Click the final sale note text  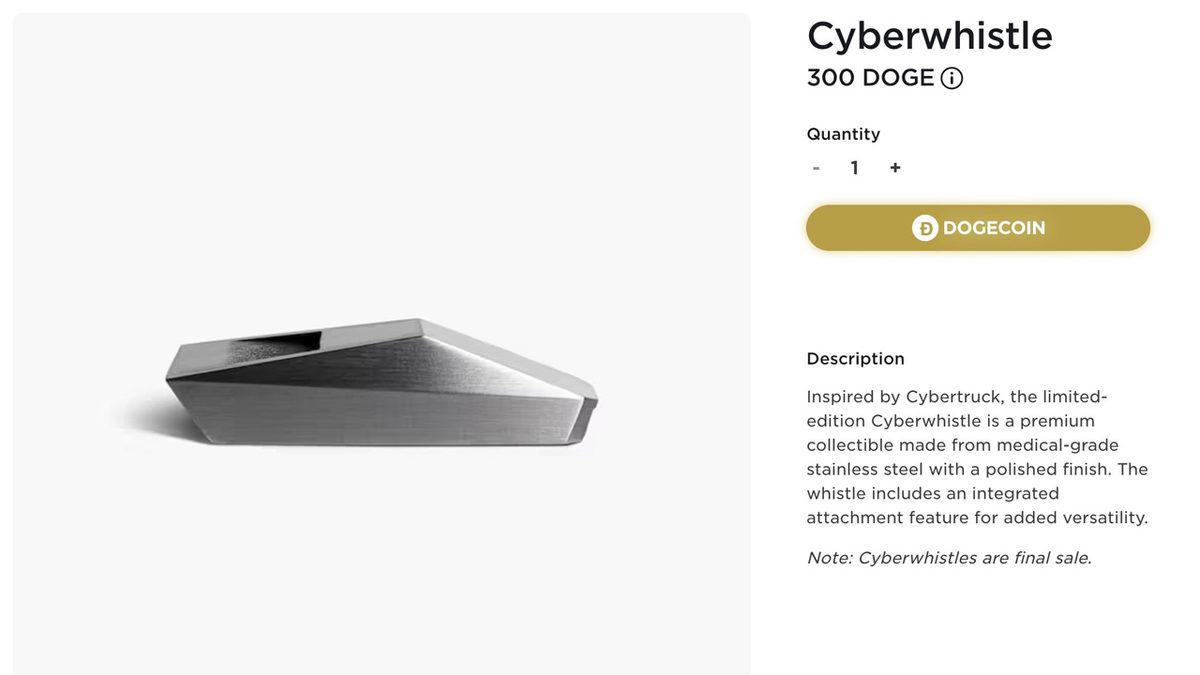click(949, 558)
